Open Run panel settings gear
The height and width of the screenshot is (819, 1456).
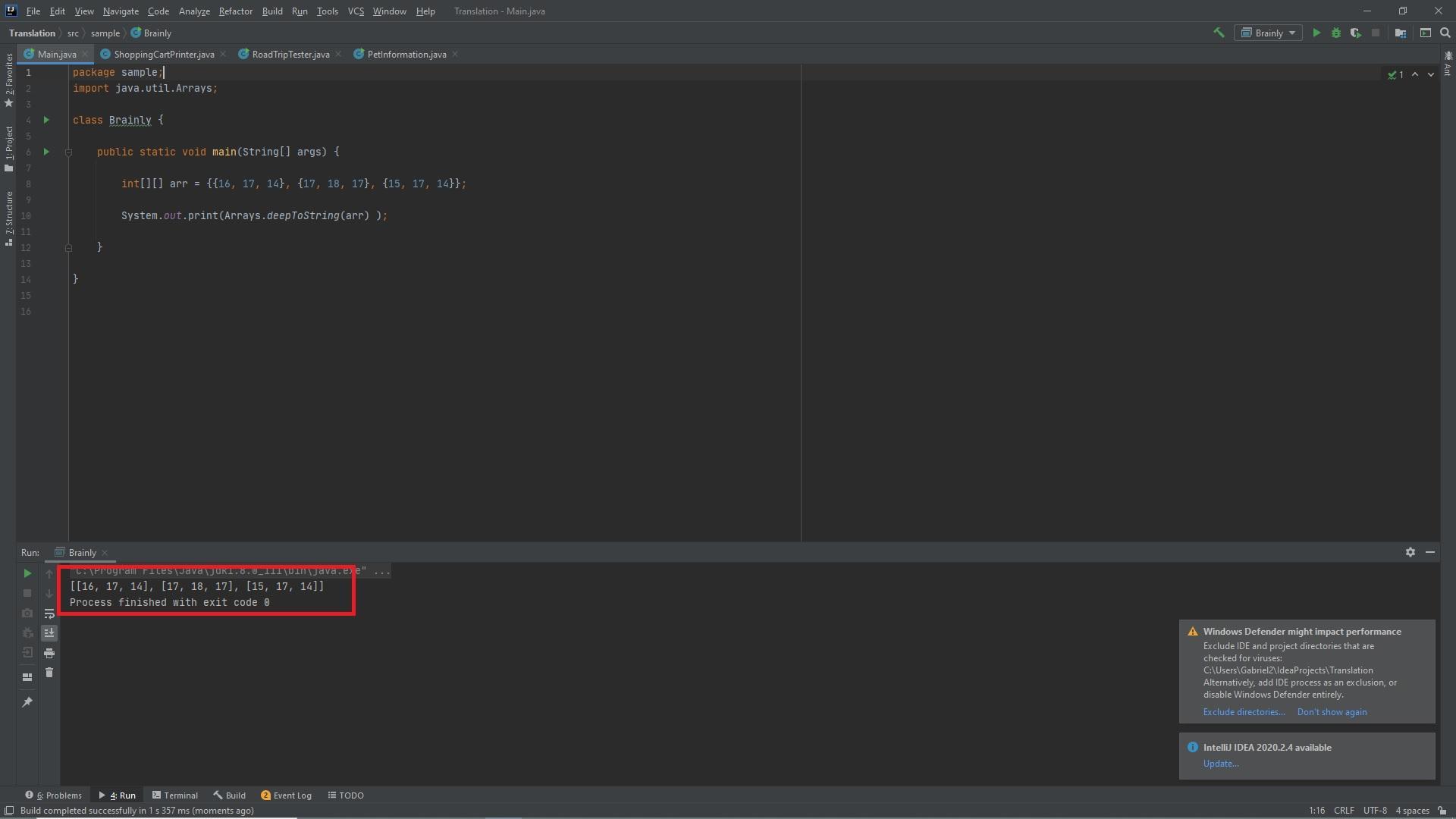(x=1410, y=552)
